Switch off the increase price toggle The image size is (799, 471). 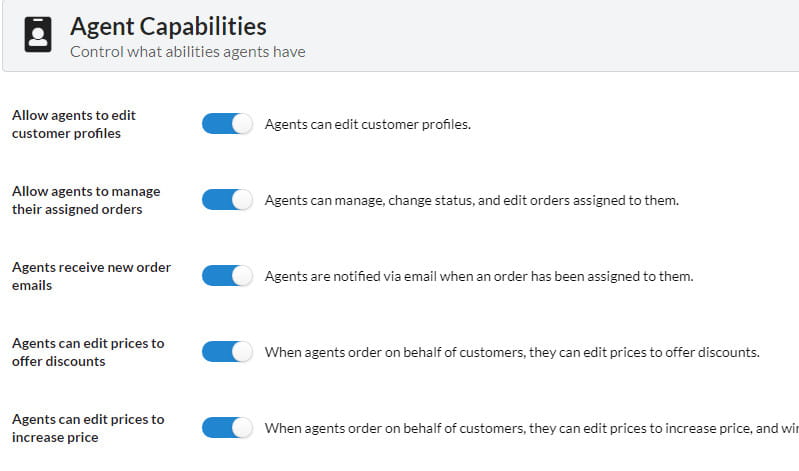click(227, 428)
